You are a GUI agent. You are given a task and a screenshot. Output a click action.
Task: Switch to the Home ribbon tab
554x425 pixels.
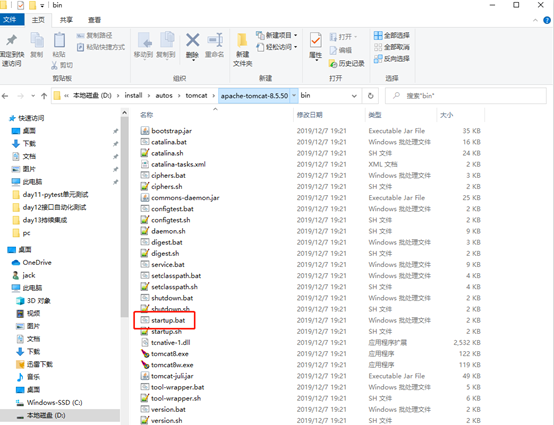[x=38, y=20]
